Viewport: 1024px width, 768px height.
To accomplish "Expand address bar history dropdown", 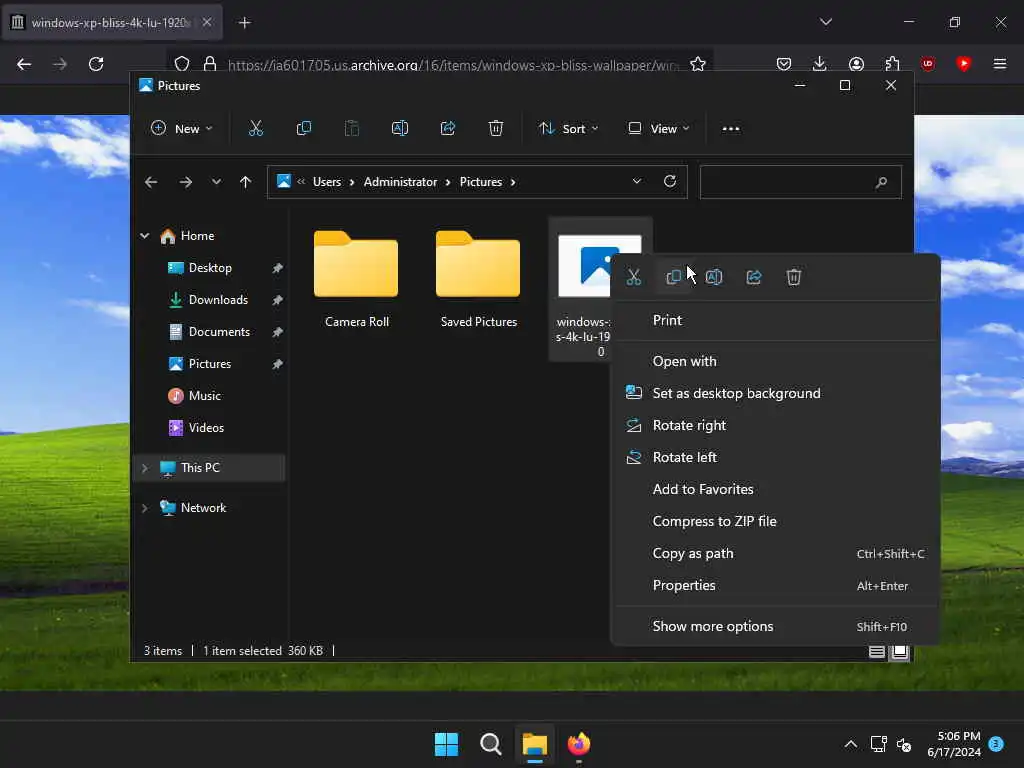I will coord(637,181).
